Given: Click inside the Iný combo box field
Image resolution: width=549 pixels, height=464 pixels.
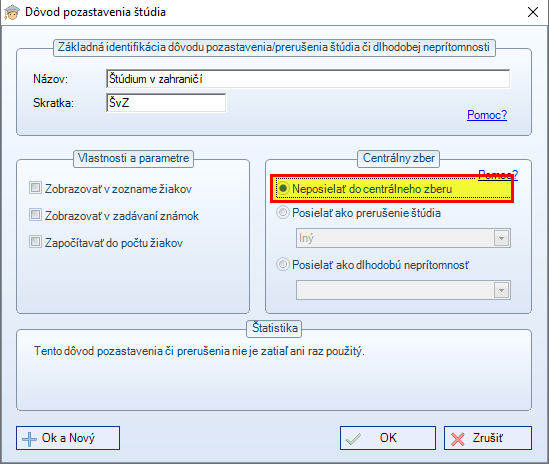Looking at the screenshot, I should click(395, 238).
